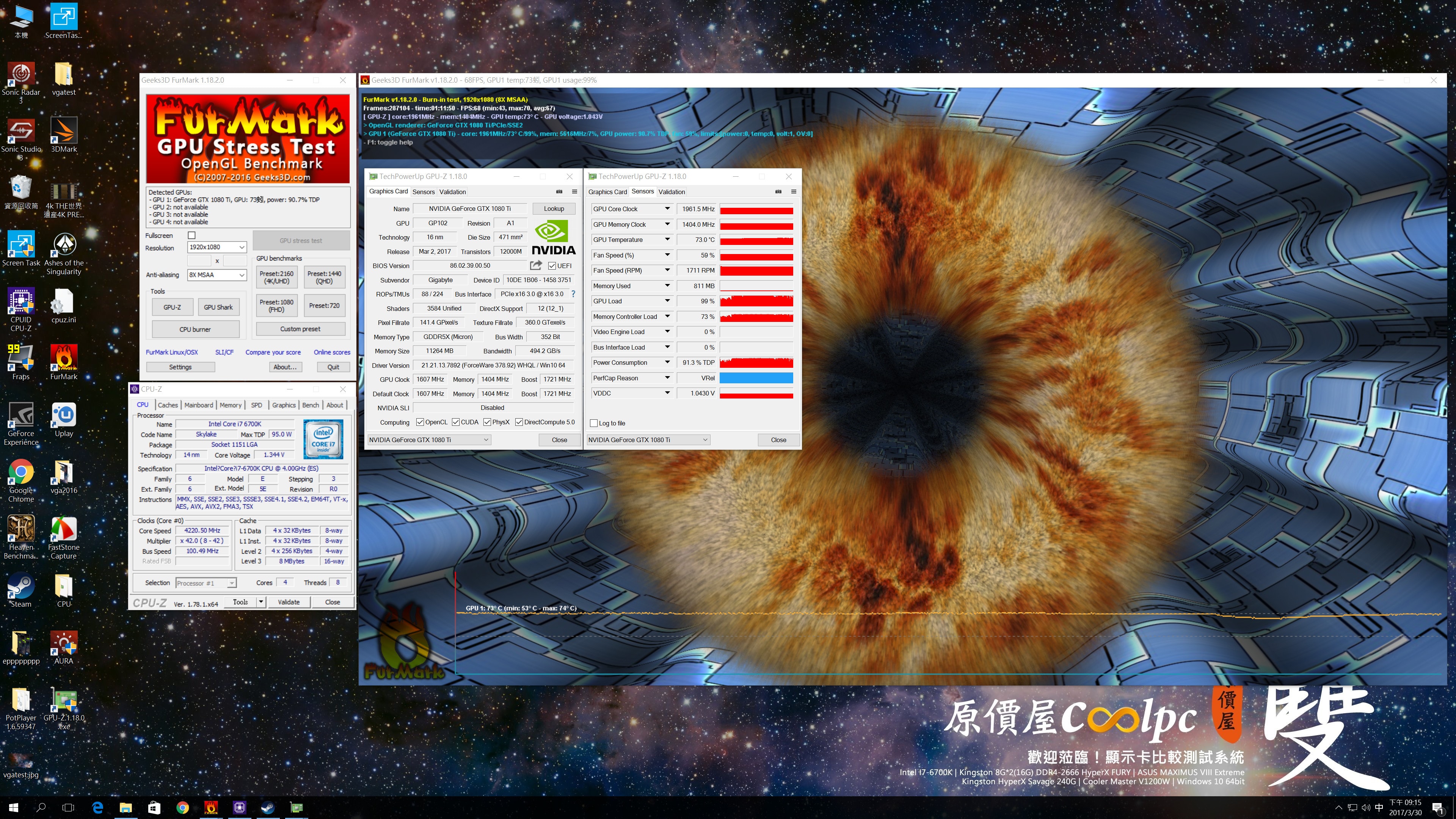Open the Resolution dropdown in FurMark
Viewport: 1456px width, 819px height.
pos(217,247)
